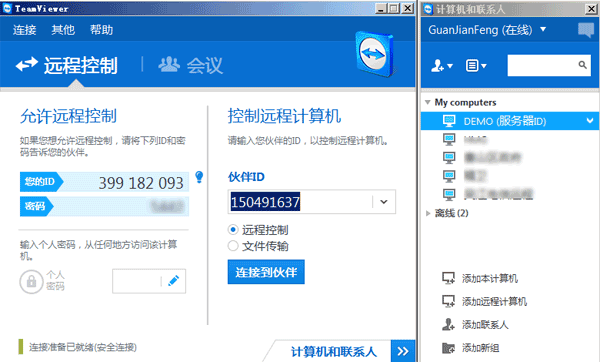
Task: Select the 远程控制 radio button
Action: (x=233, y=230)
